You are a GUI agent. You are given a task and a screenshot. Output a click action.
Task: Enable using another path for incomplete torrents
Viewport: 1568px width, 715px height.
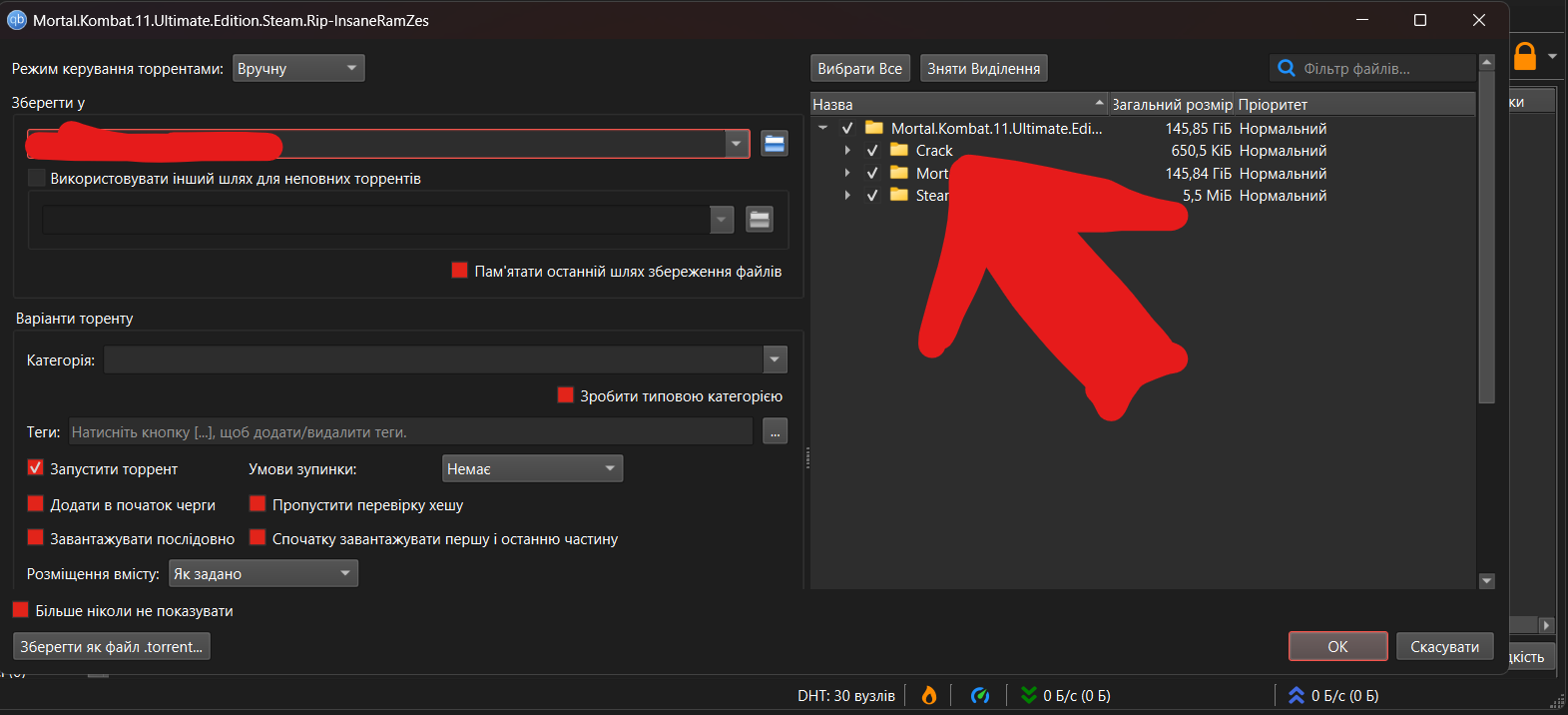pyautogui.click(x=37, y=179)
